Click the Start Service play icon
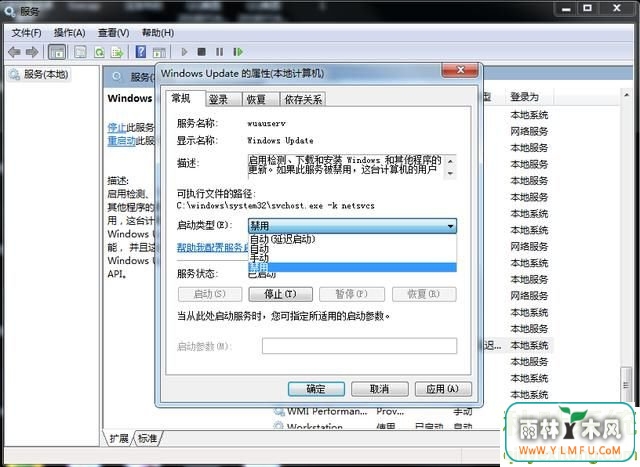 tap(184, 52)
